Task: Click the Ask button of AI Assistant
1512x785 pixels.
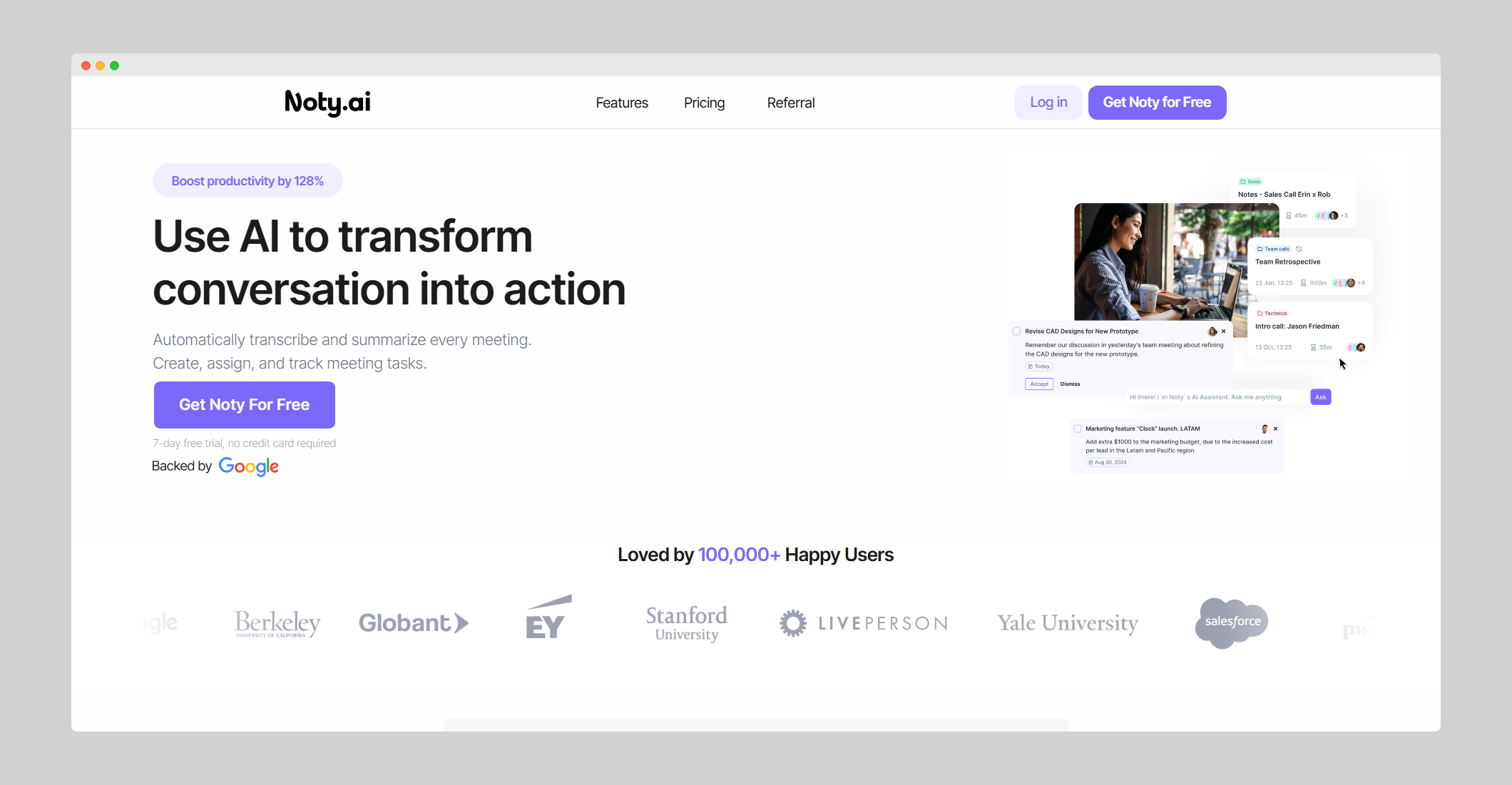Action: tap(1321, 397)
